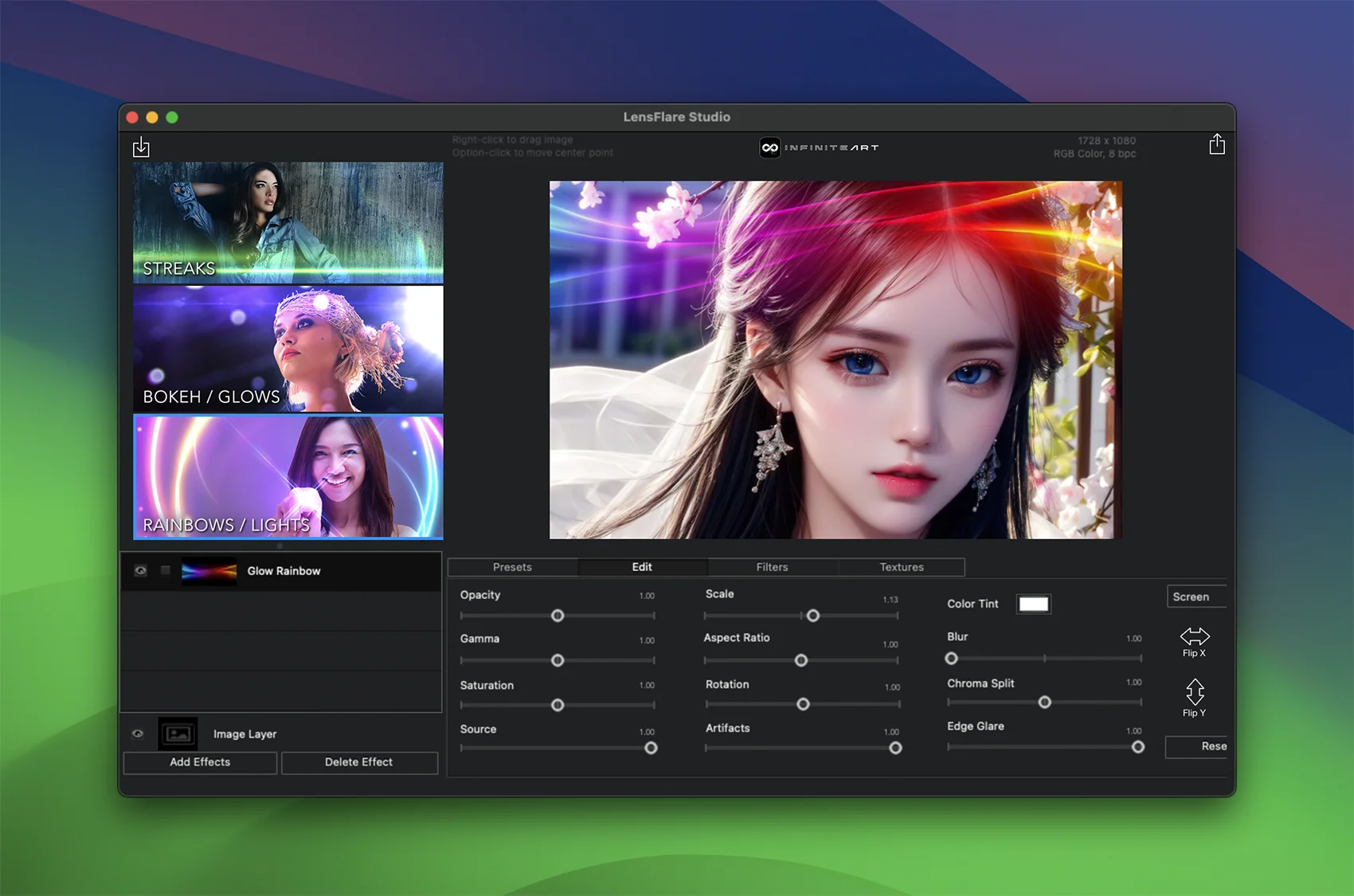Click the Delete Effect button

tap(359, 762)
